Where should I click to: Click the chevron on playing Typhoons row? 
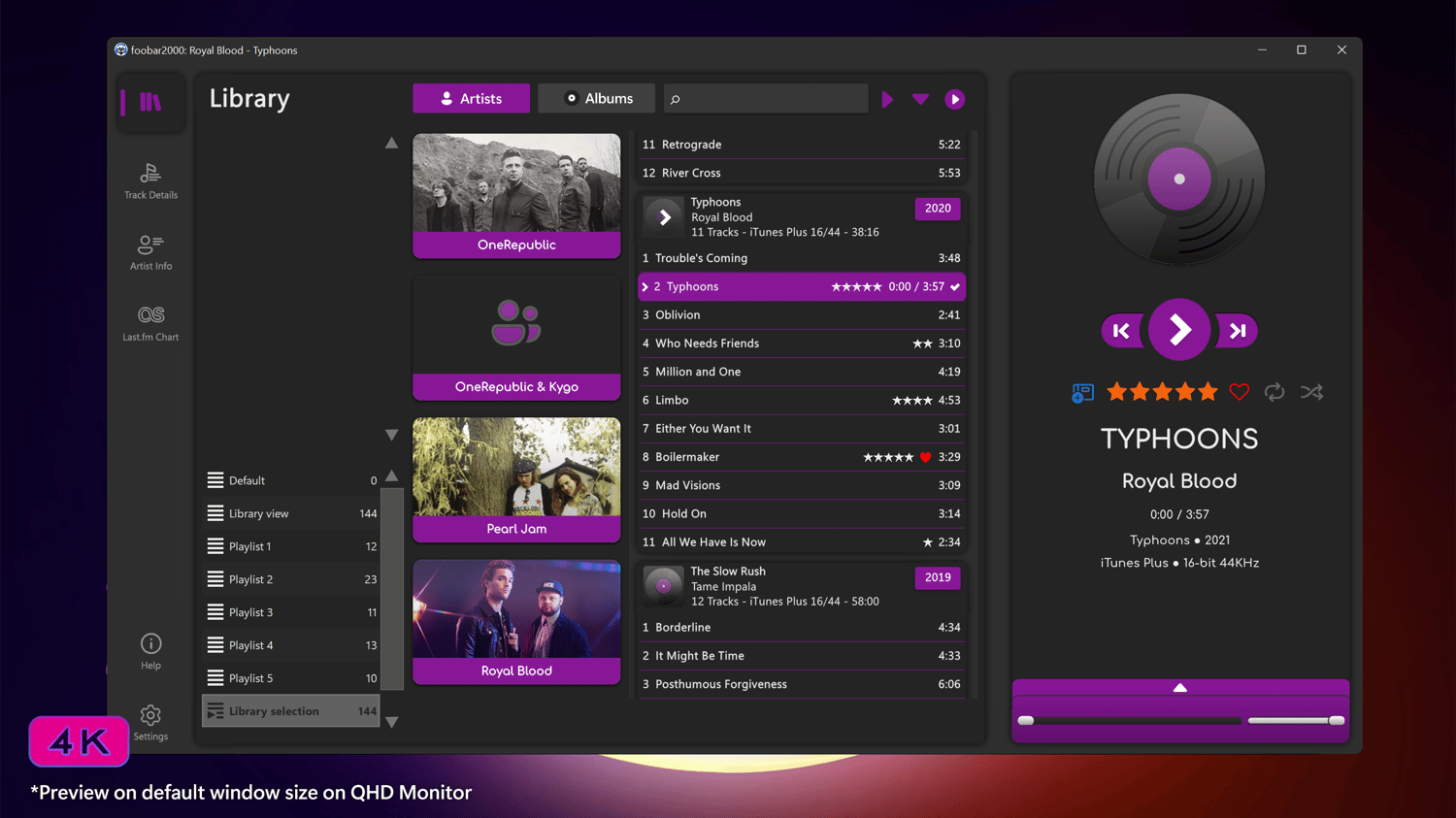645,287
